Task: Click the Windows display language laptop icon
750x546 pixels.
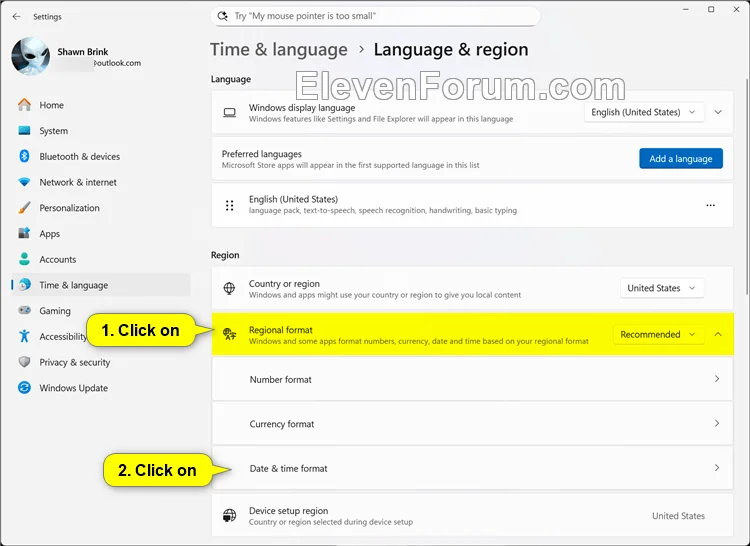Action: click(x=230, y=112)
